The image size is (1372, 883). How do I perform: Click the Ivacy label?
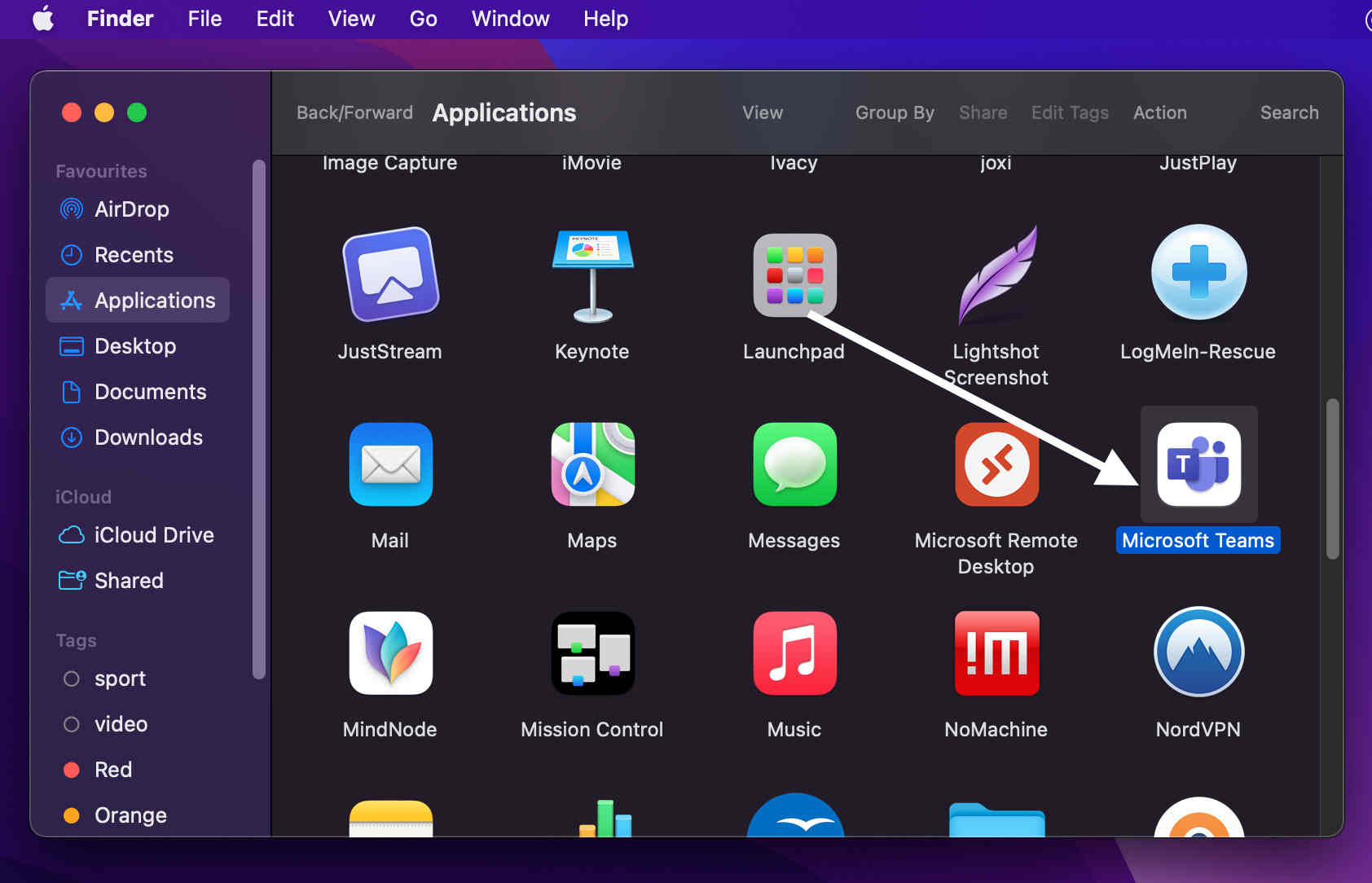pos(794,163)
